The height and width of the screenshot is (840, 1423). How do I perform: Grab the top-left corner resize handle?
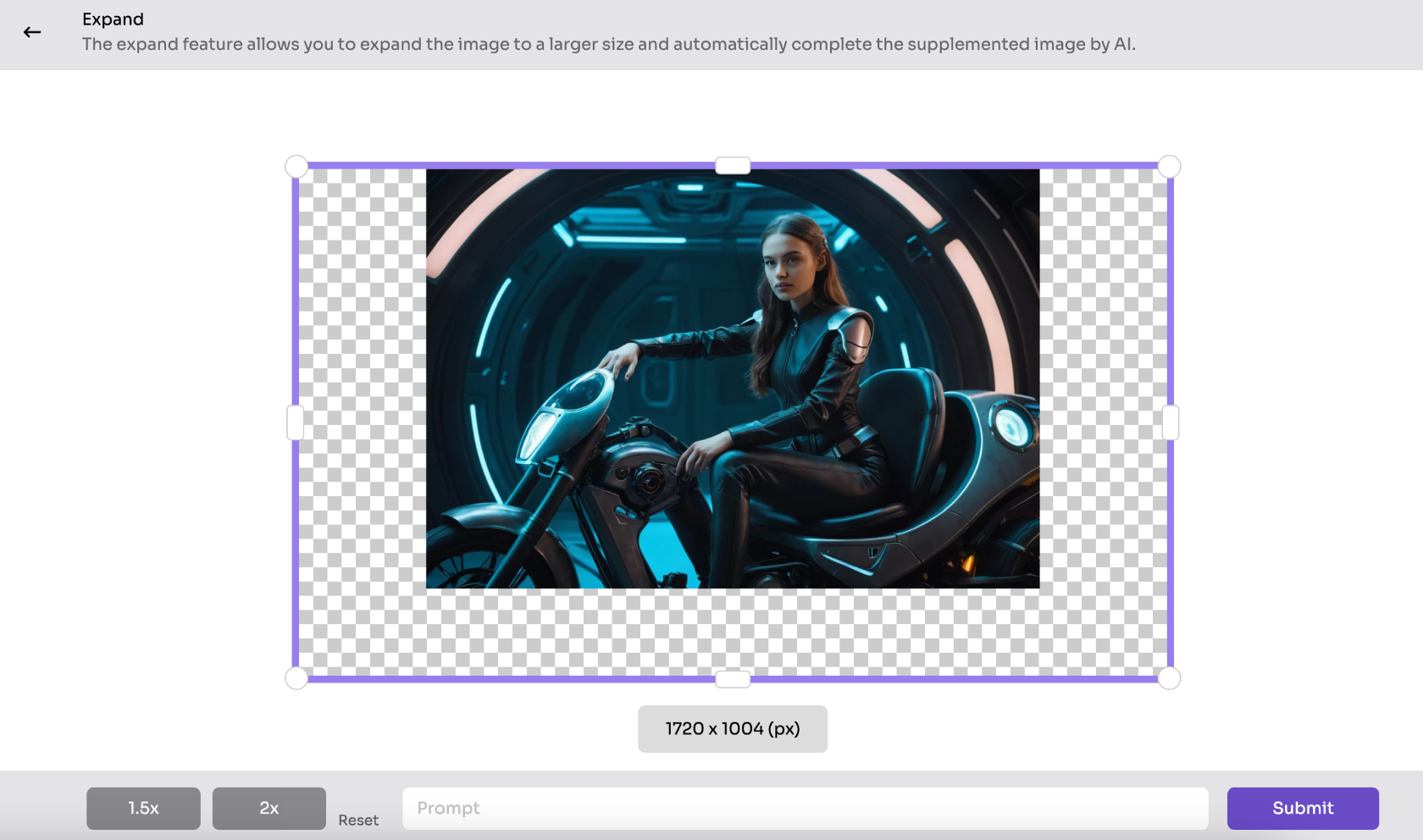tap(296, 167)
